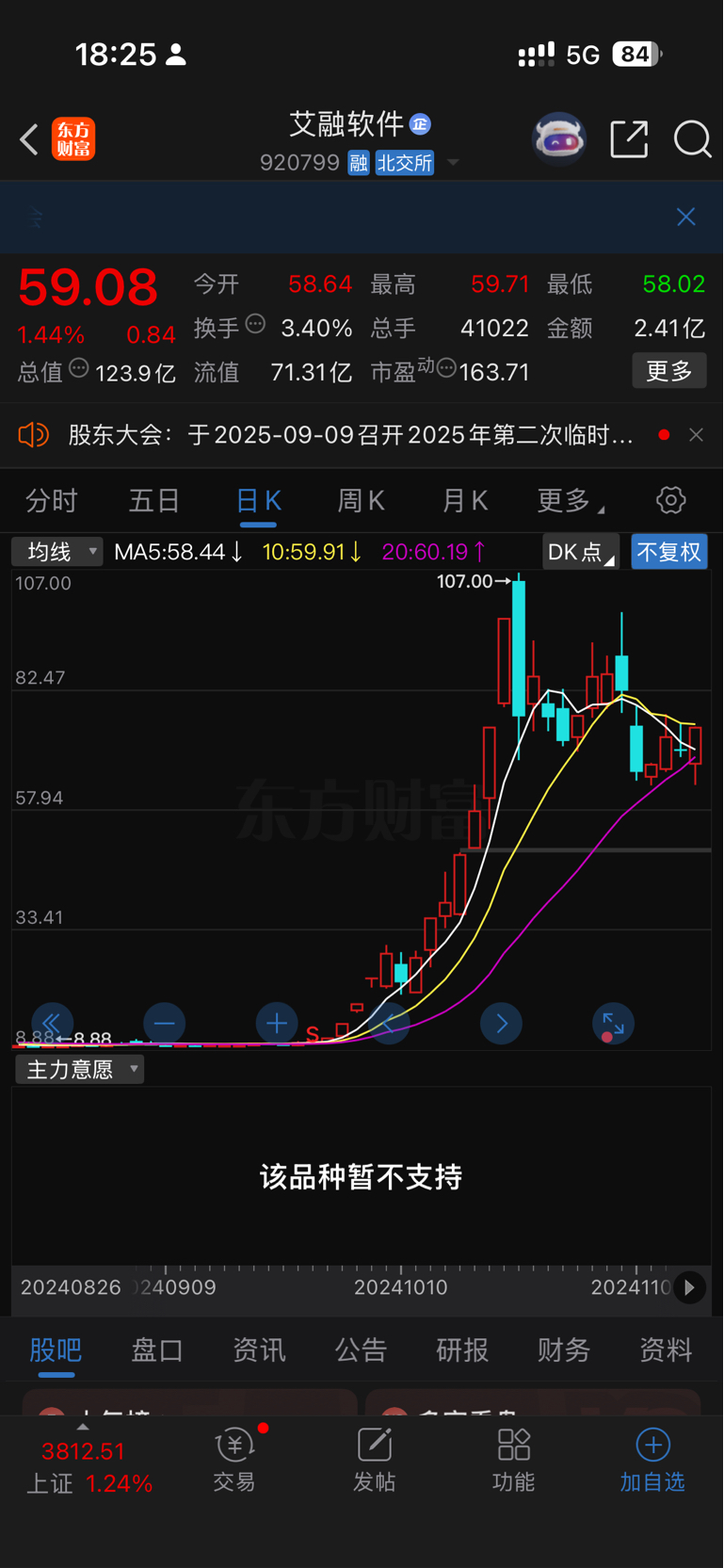724x1568 pixels.
Task: Read the 股东大会 announcement
Action: click(350, 435)
